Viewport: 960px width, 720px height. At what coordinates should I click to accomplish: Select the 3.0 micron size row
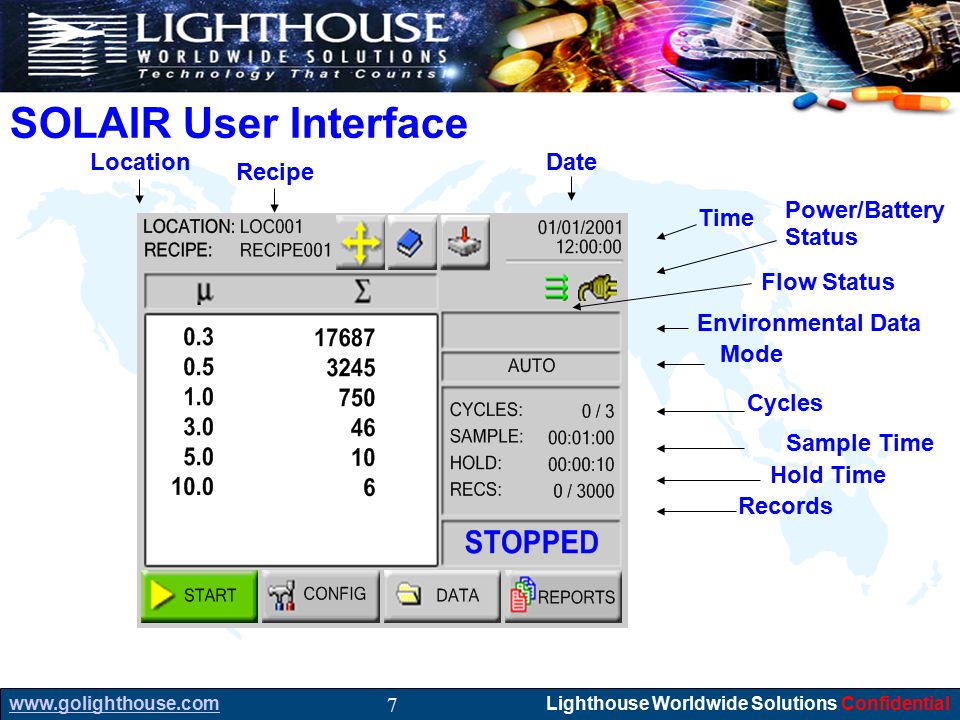291,427
